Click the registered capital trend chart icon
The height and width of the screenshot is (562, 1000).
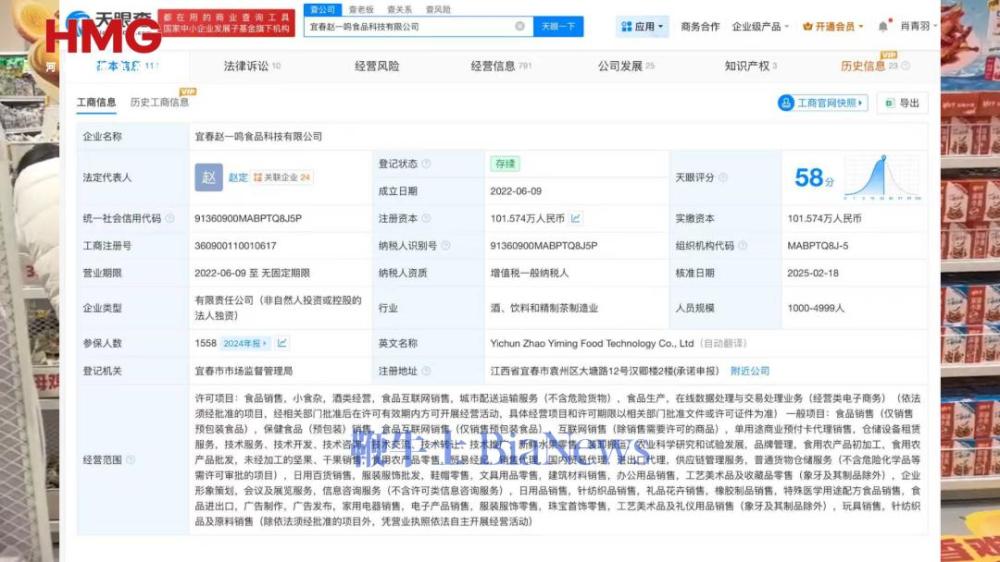577,218
